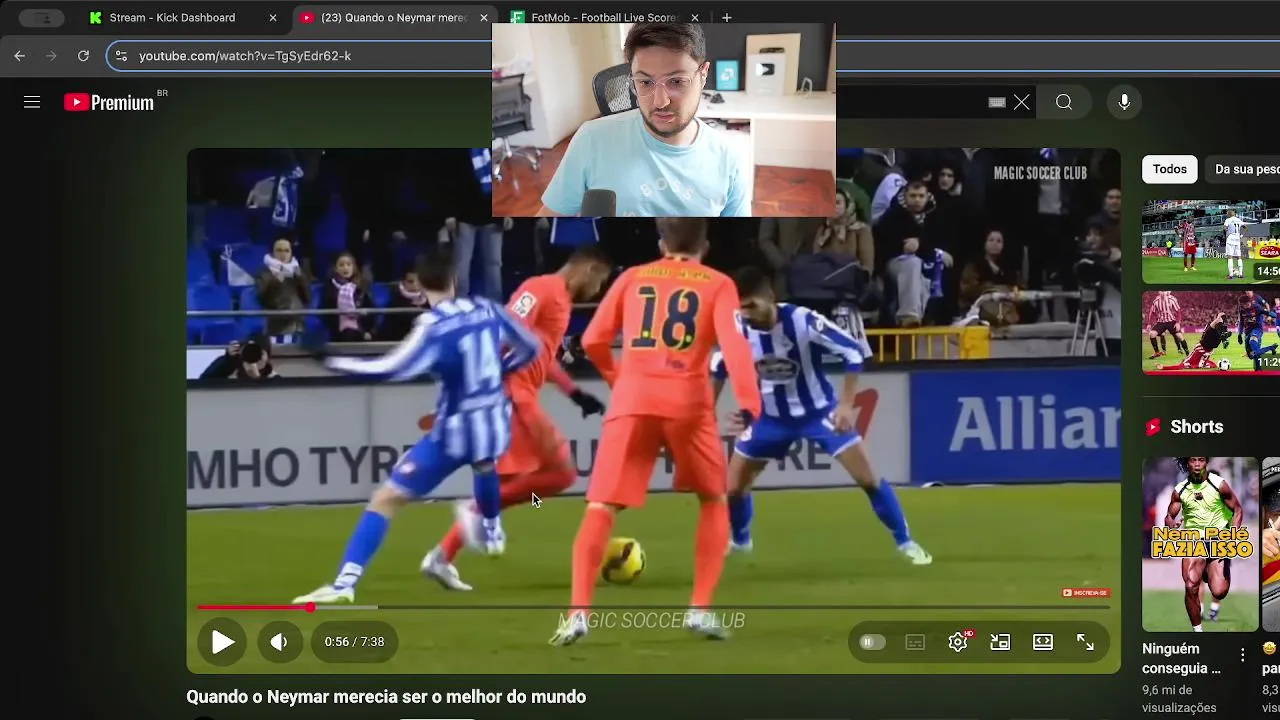Open tab search dropdown at top left
The height and width of the screenshot is (720, 1280).
(x=42, y=18)
